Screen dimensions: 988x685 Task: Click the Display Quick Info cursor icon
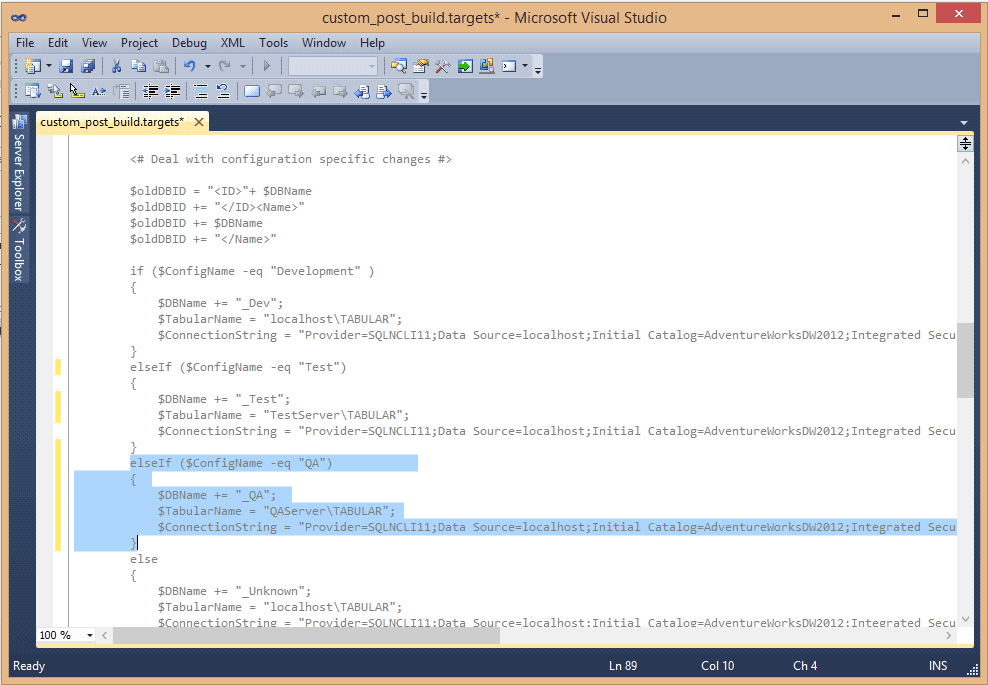(x=77, y=91)
